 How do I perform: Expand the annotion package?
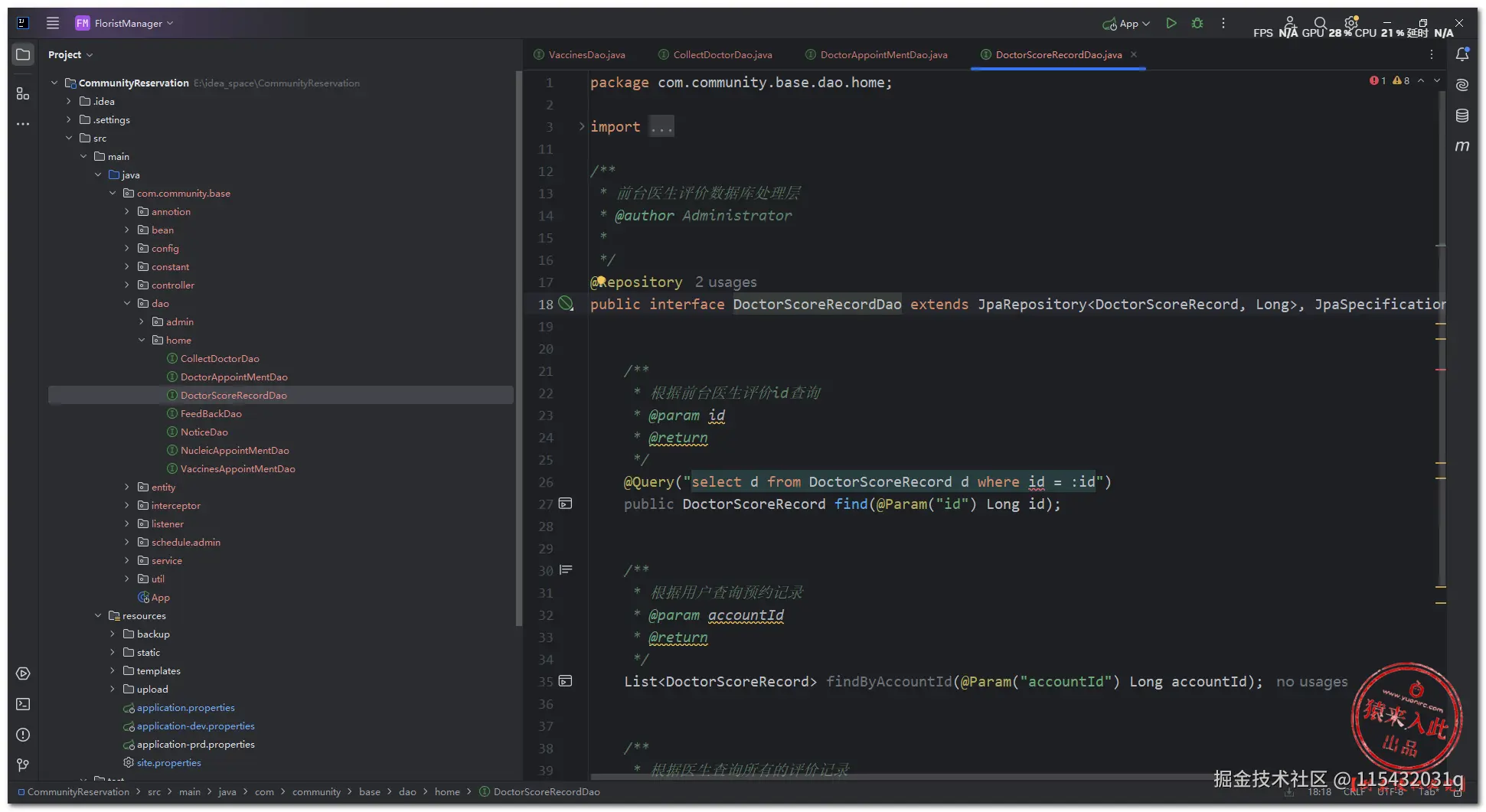[x=127, y=211]
